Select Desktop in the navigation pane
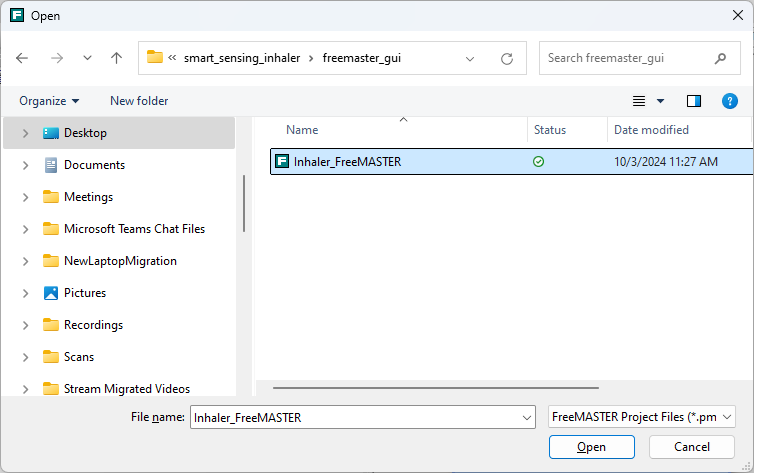The width and height of the screenshot is (774, 473). (119, 133)
